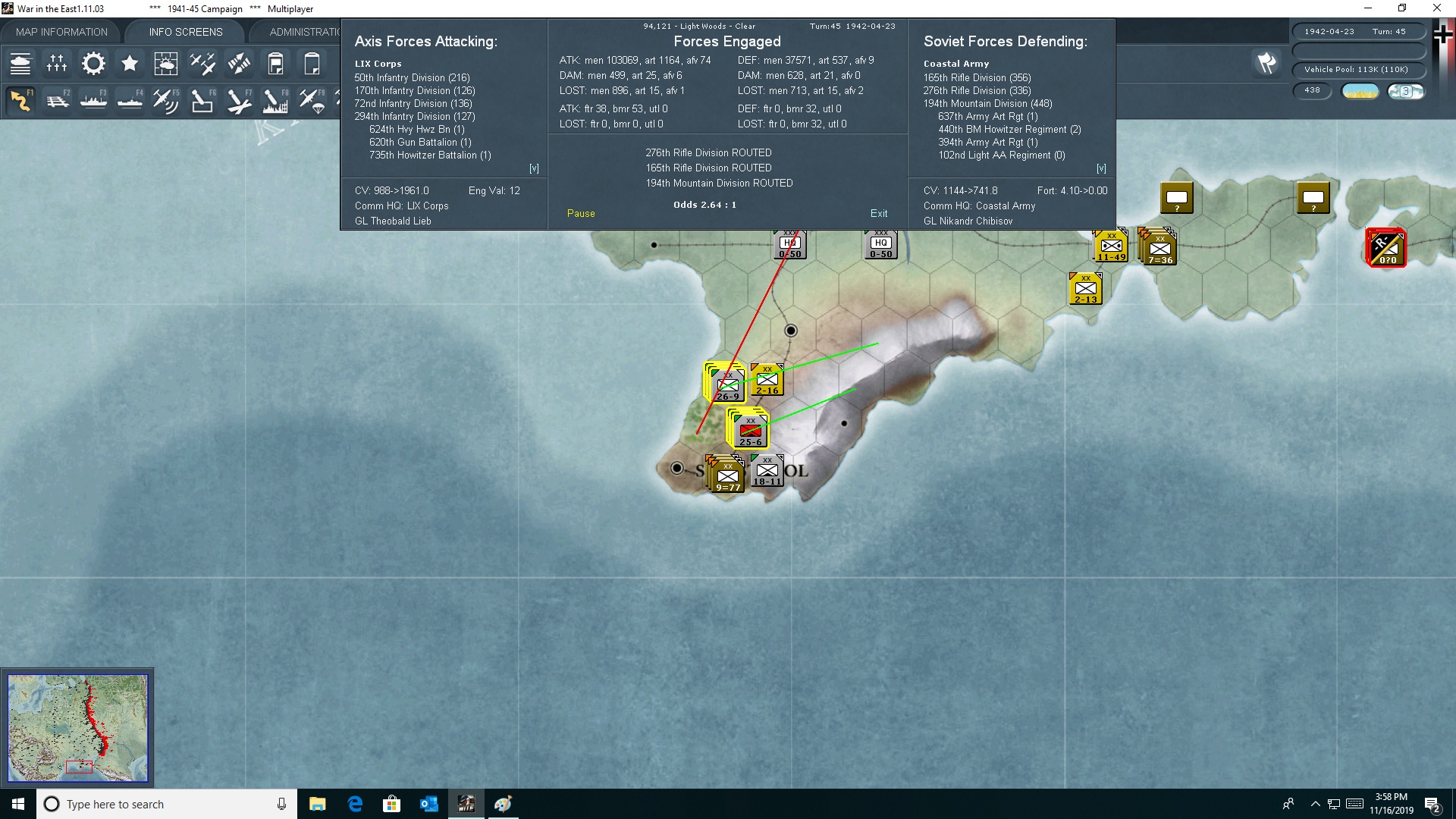Select Air Recon mode (F5)
Screen dimensions: 1456x819
coord(166,101)
